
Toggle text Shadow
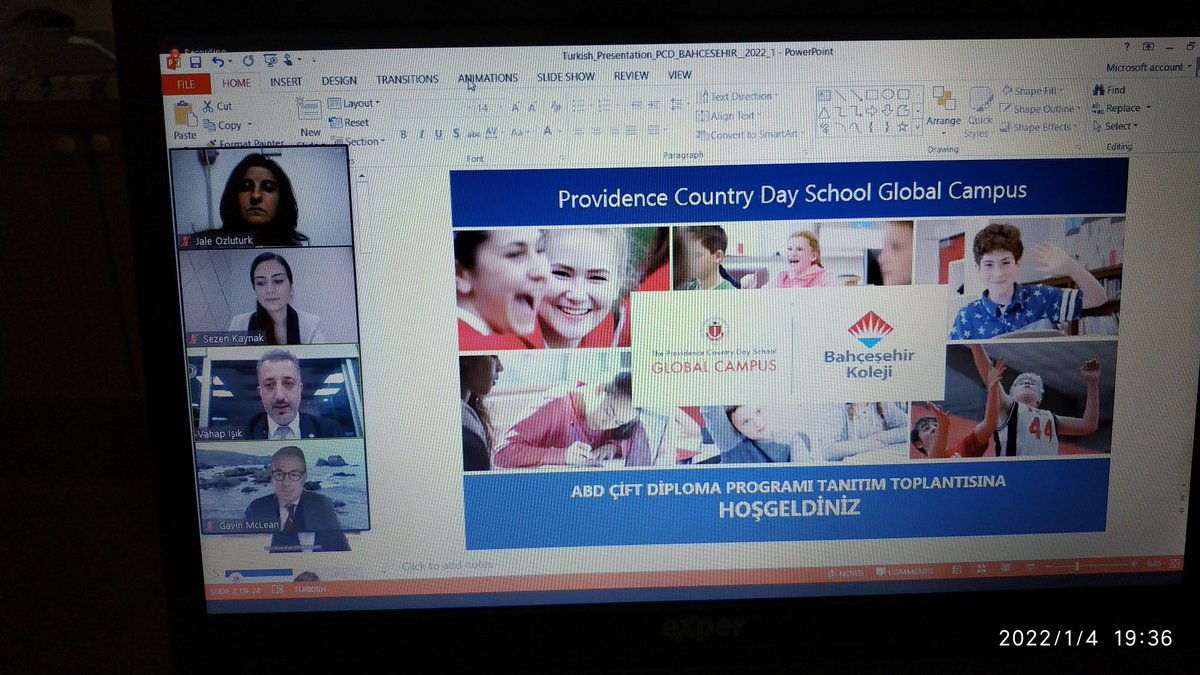[455, 132]
